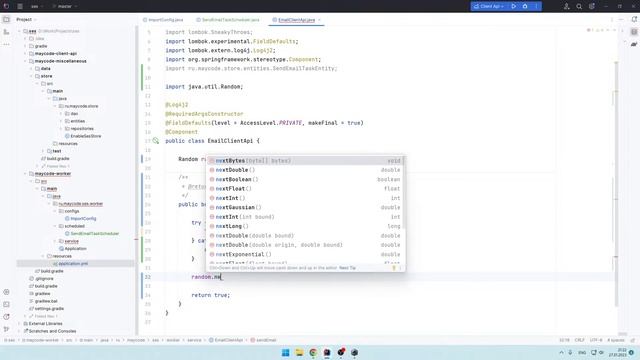
Task: Close the EmailClientApi.java tab
Action: [x=320, y=20]
